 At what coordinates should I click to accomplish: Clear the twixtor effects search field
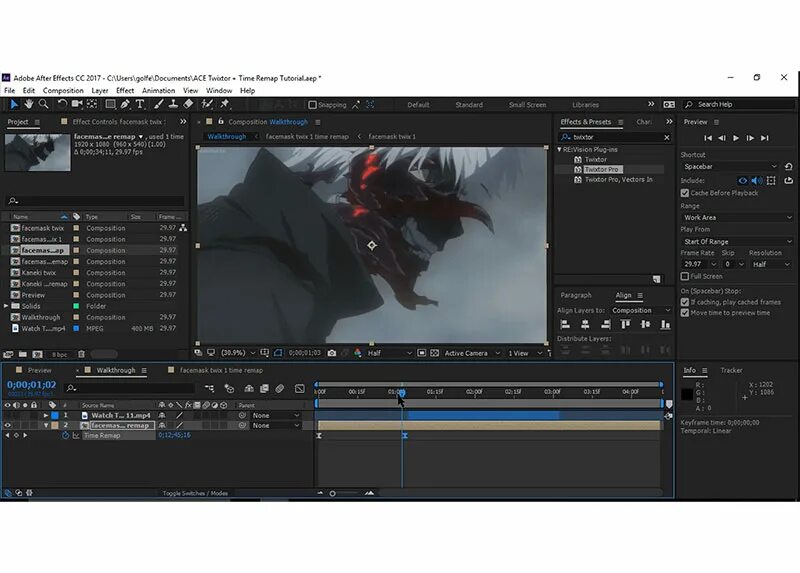tap(667, 137)
